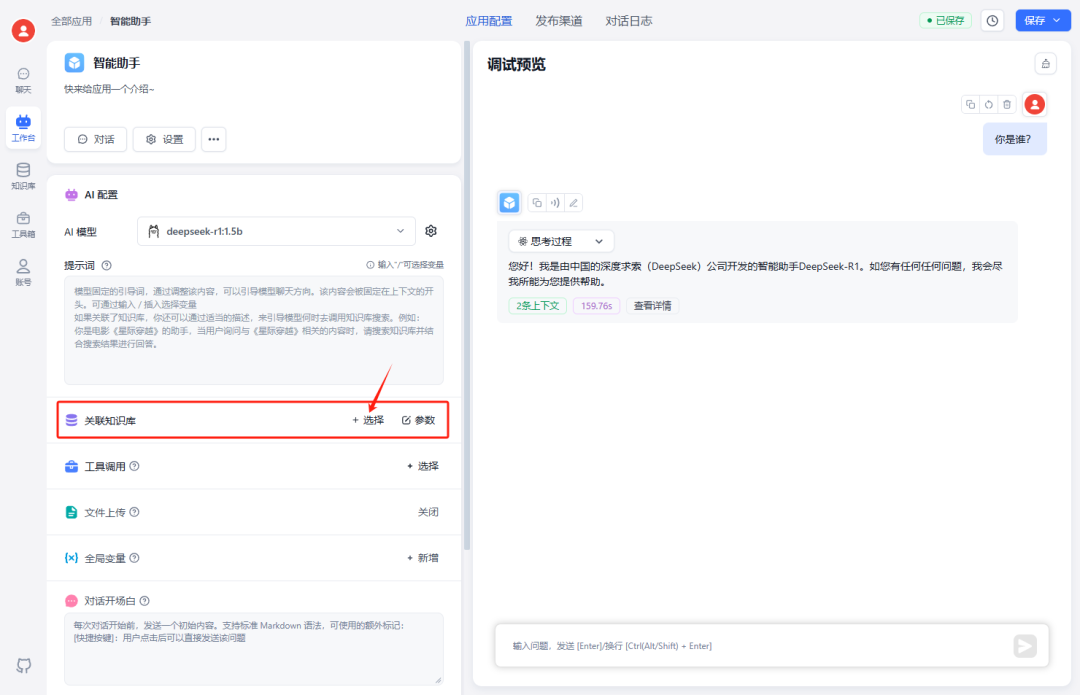Show help for 对话开场白
The image size is (1080, 695).
(x=145, y=601)
